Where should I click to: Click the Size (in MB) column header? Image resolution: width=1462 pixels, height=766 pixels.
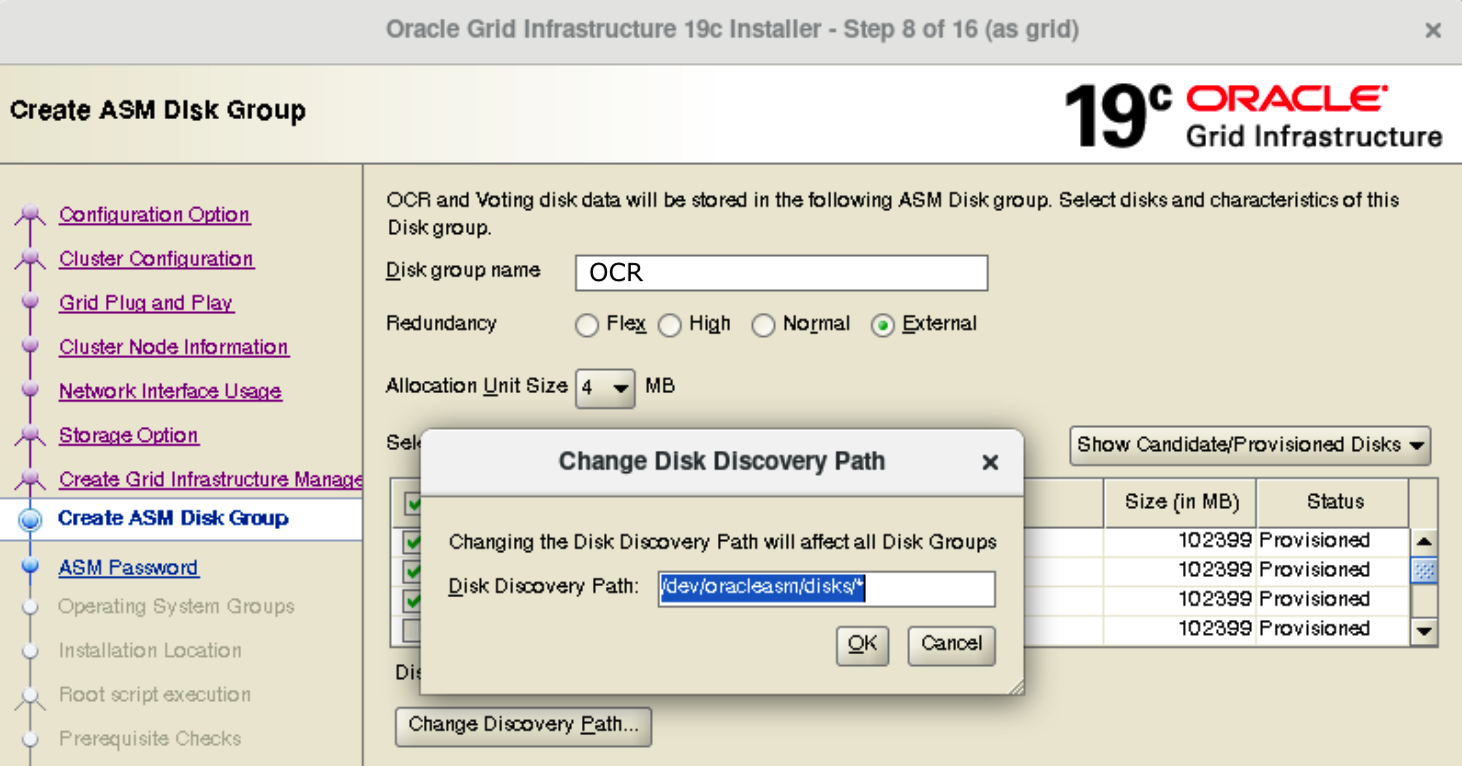click(1181, 502)
